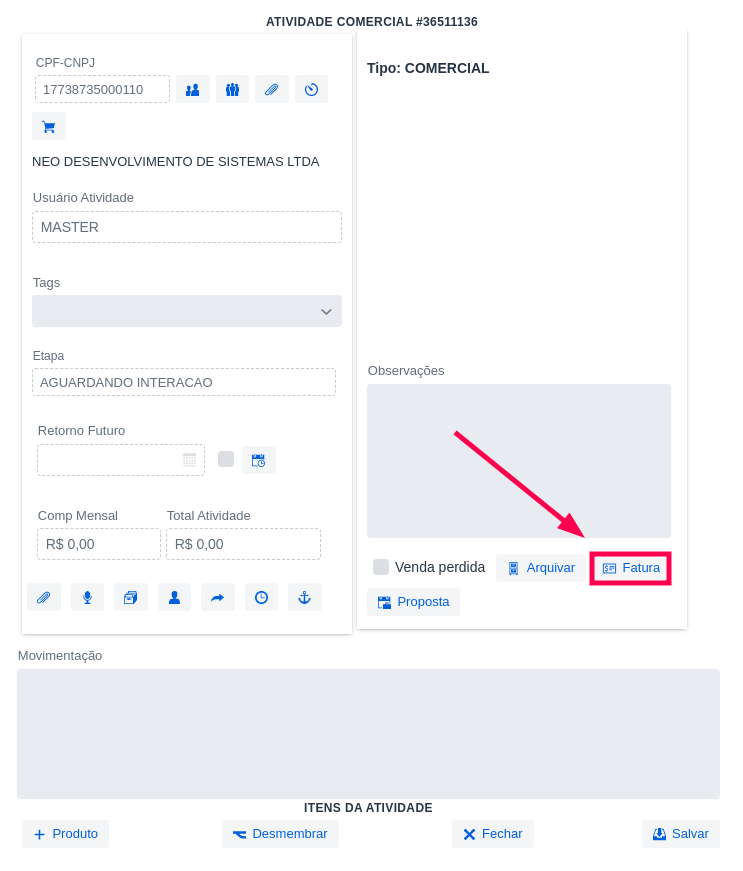
Task: Check the Venda perdida checkbox
Action: point(381,567)
